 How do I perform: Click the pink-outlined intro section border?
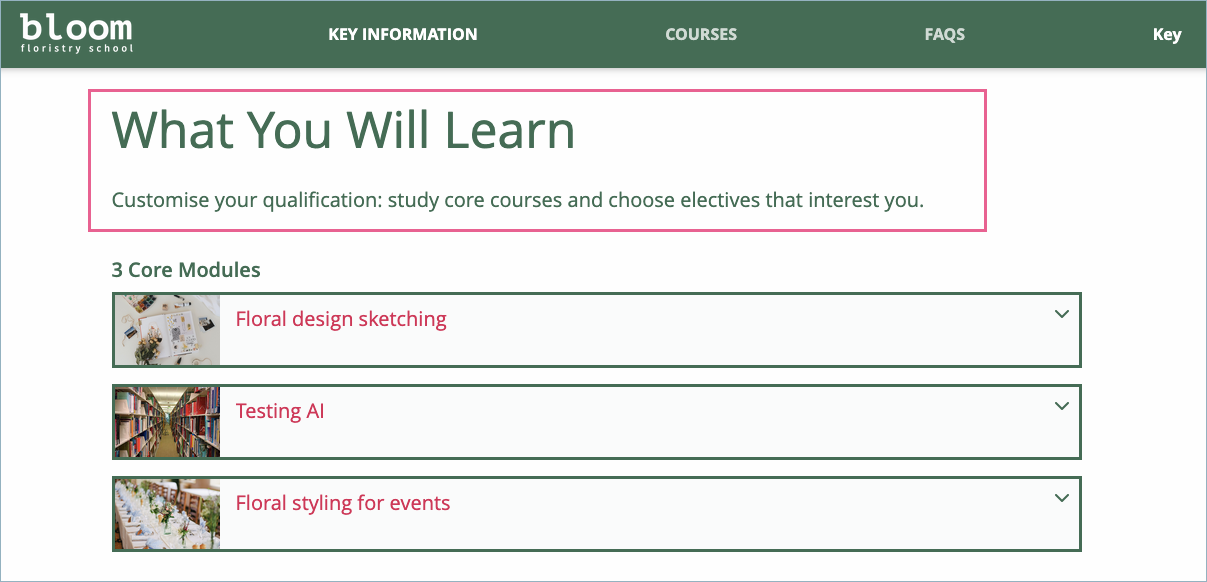[986, 160]
